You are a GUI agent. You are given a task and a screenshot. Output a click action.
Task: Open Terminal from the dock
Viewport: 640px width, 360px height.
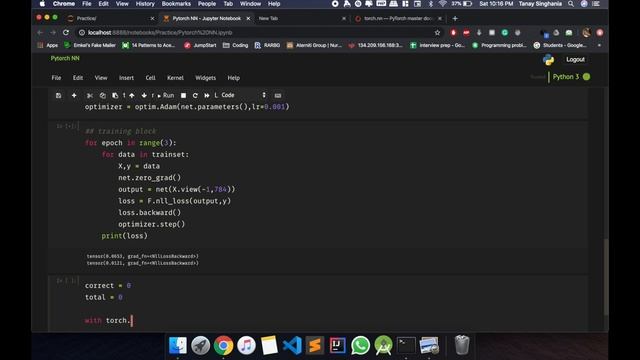click(x=406, y=345)
